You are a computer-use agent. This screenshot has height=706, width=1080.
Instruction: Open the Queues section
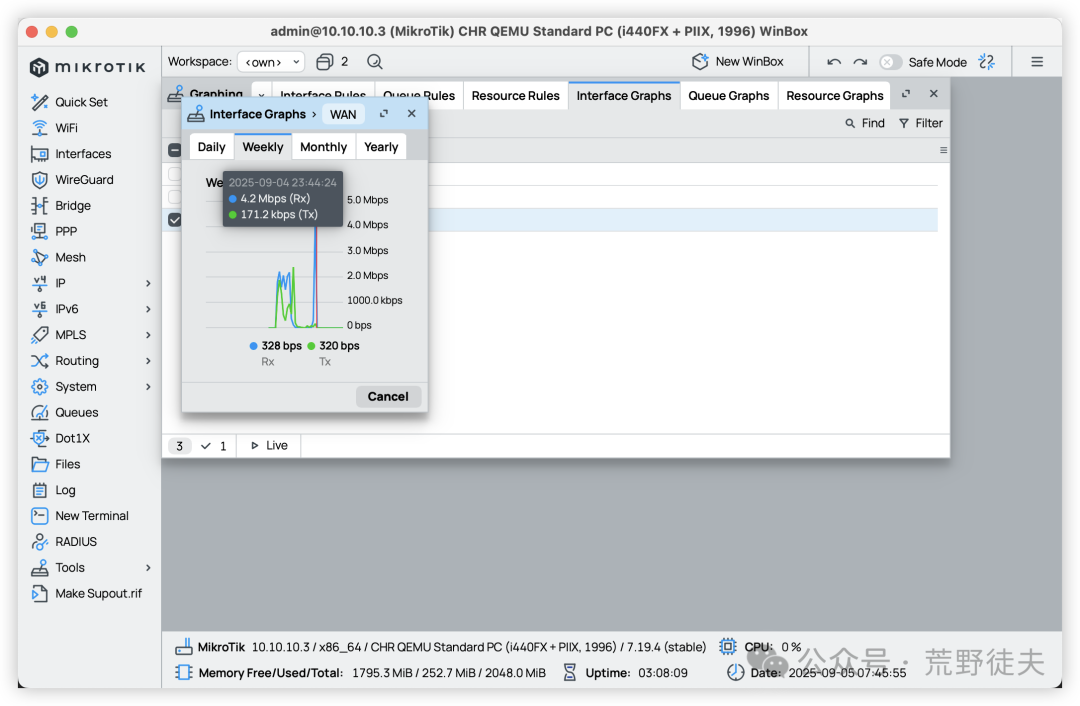click(65, 413)
